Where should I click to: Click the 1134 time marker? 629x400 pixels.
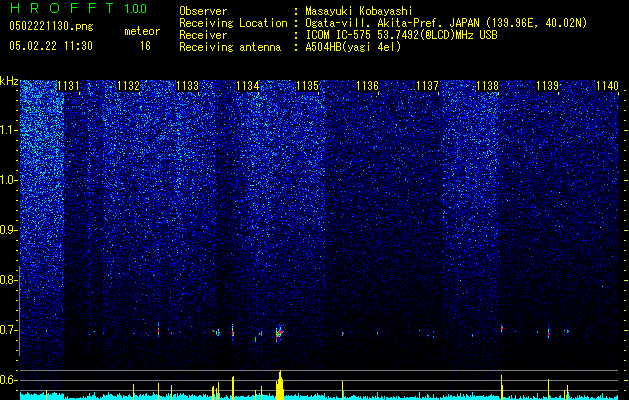click(x=248, y=86)
